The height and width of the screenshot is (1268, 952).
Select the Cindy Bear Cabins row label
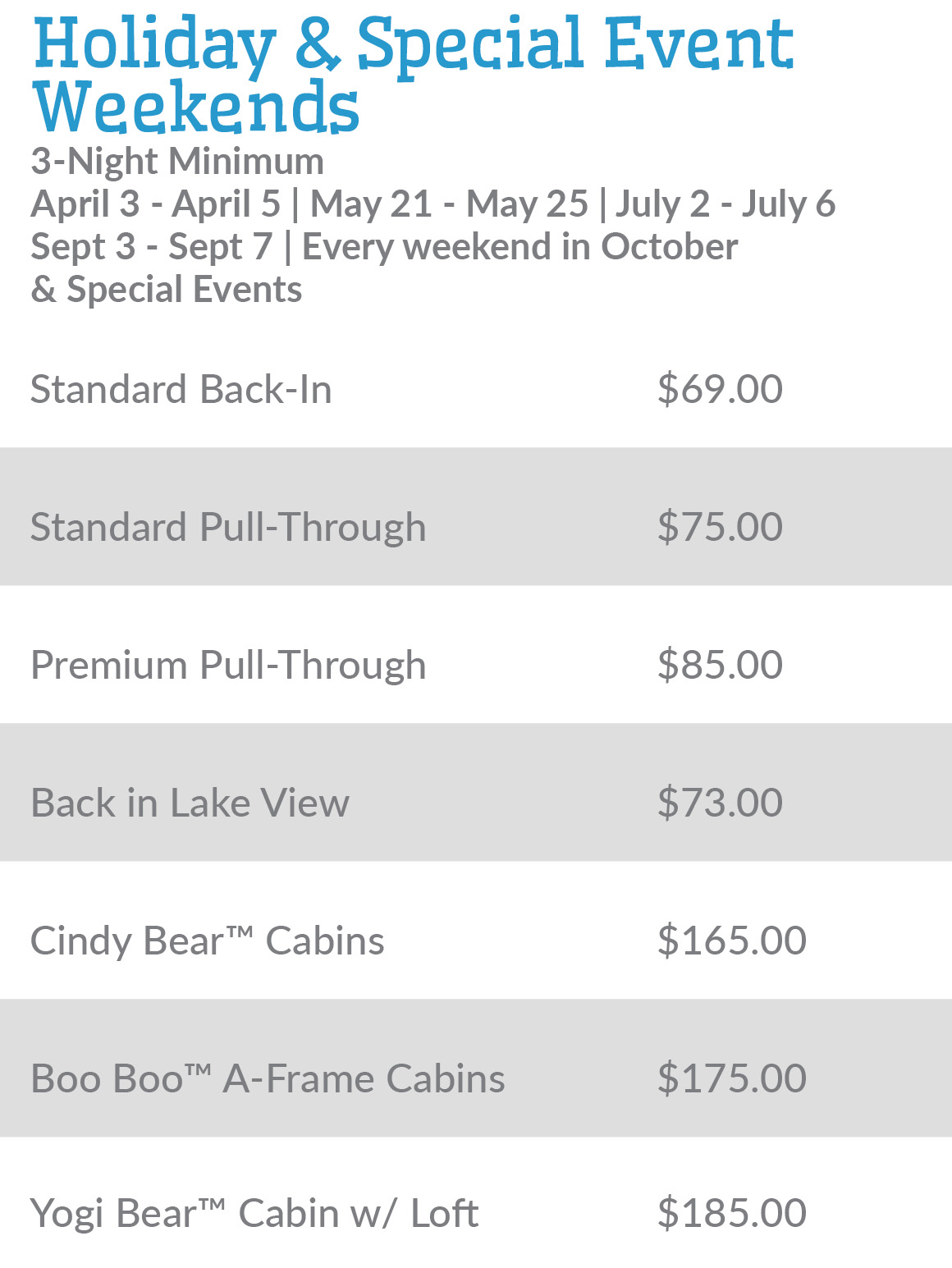tap(207, 941)
